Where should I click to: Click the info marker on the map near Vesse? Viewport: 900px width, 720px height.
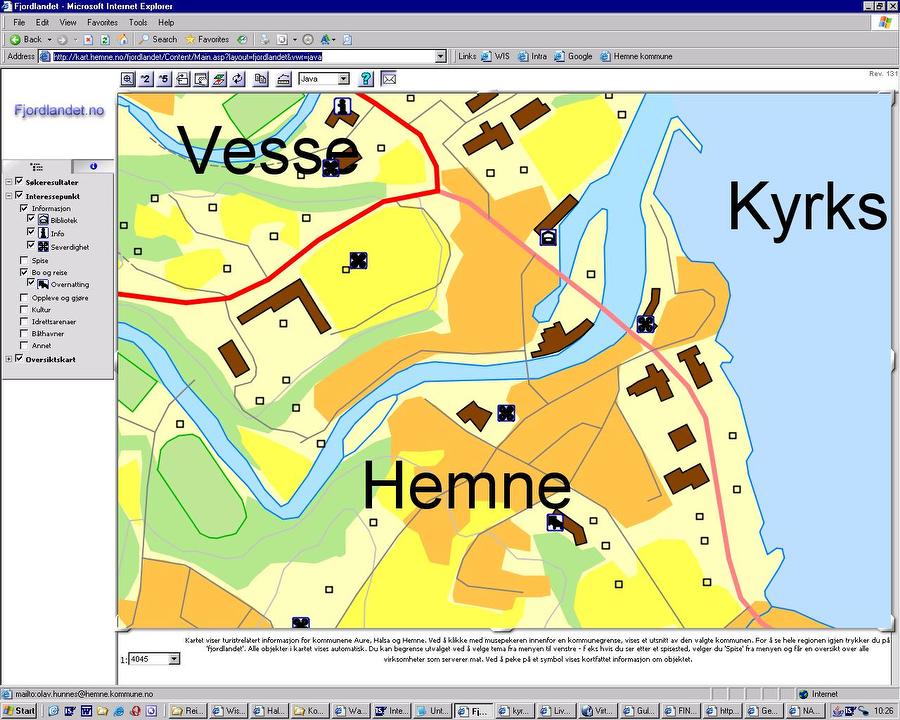click(343, 106)
